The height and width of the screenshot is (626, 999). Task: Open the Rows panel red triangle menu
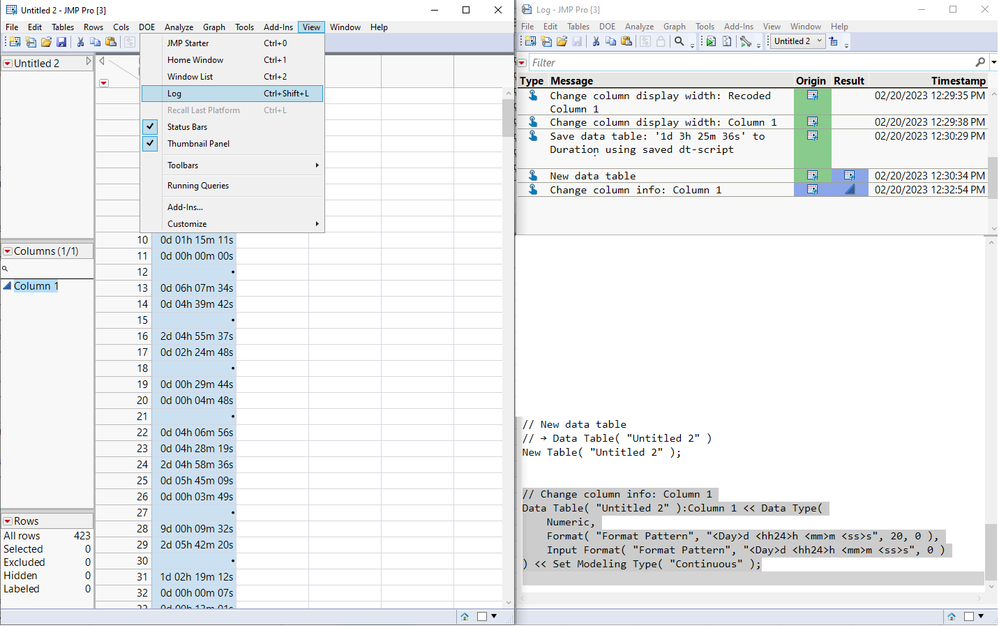8,521
